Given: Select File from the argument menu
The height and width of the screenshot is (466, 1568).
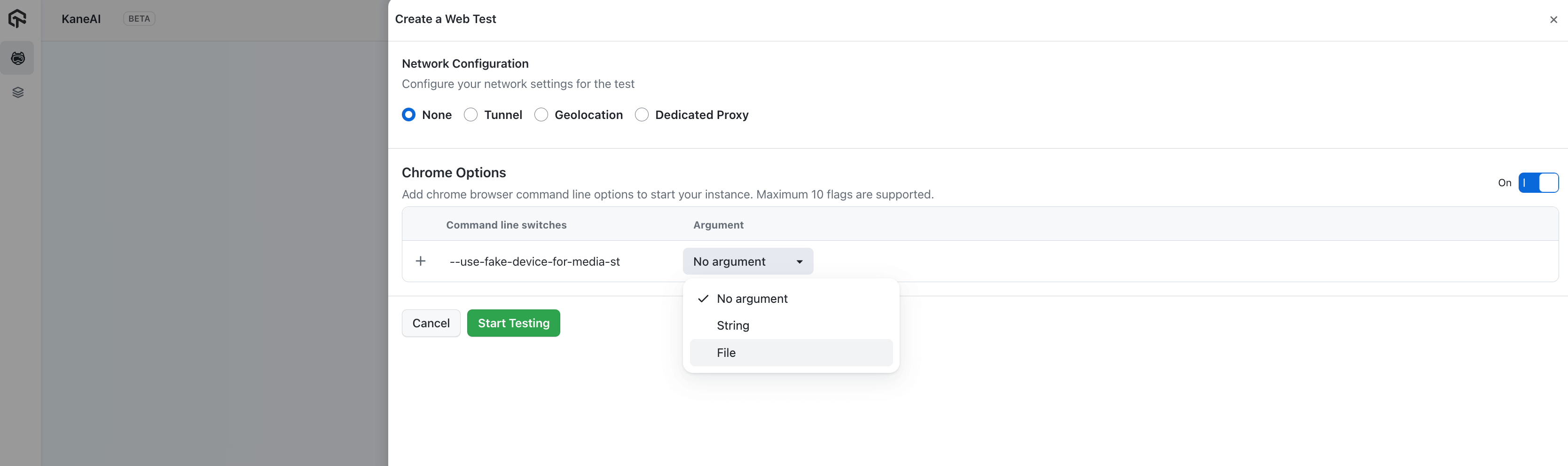Looking at the screenshot, I should pyautogui.click(x=726, y=353).
